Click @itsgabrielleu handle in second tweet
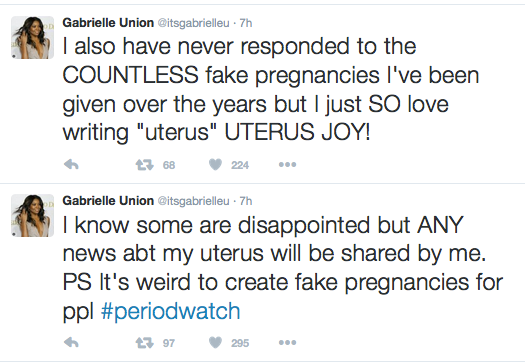 coord(193,201)
